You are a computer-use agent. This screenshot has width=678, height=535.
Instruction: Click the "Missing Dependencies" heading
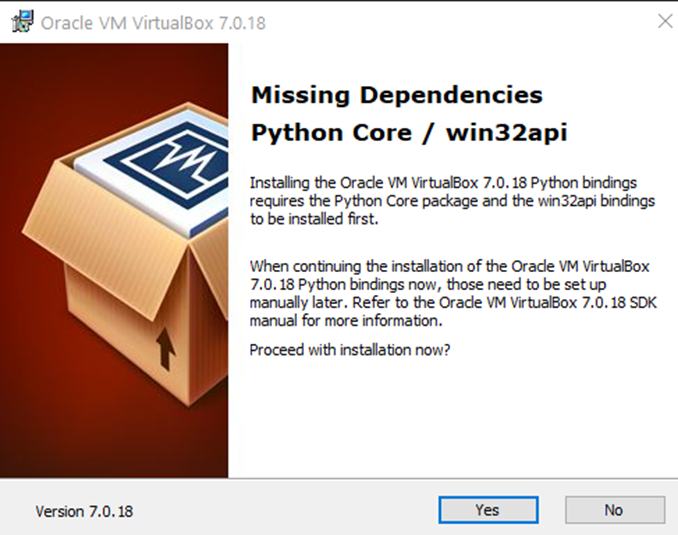pos(396,95)
